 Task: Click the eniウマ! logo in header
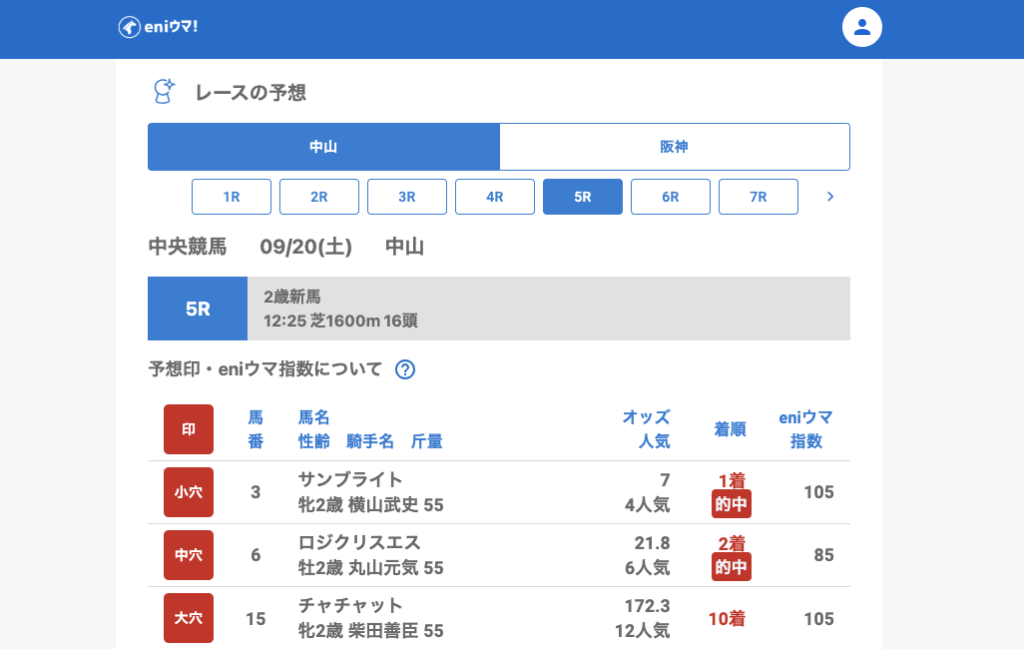click(158, 27)
